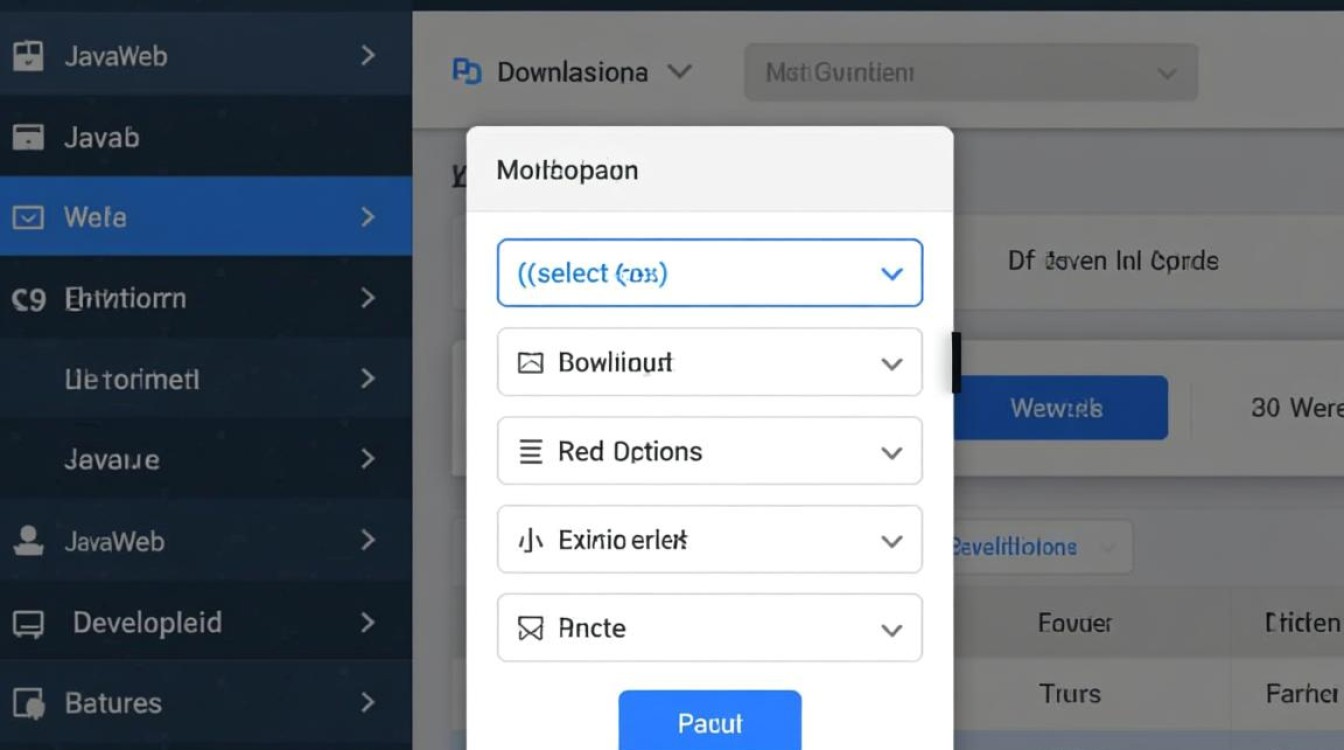Click the C9 icon beside Ehtntiorrn
This screenshot has height=750, width=1344.
pos(28,299)
